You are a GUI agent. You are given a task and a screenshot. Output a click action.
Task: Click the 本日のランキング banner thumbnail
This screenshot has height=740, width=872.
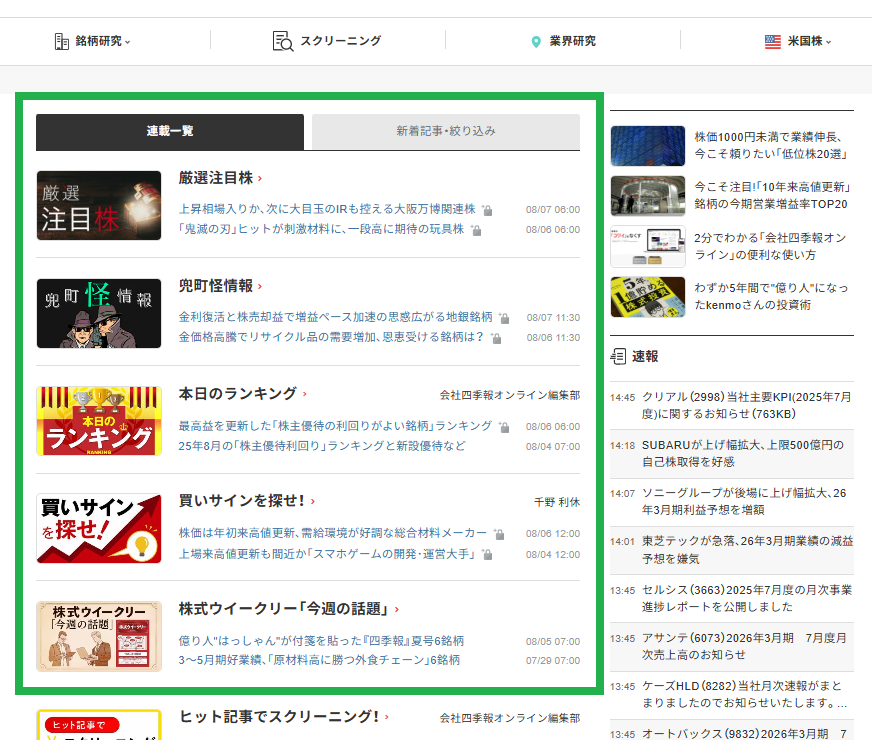(99, 421)
